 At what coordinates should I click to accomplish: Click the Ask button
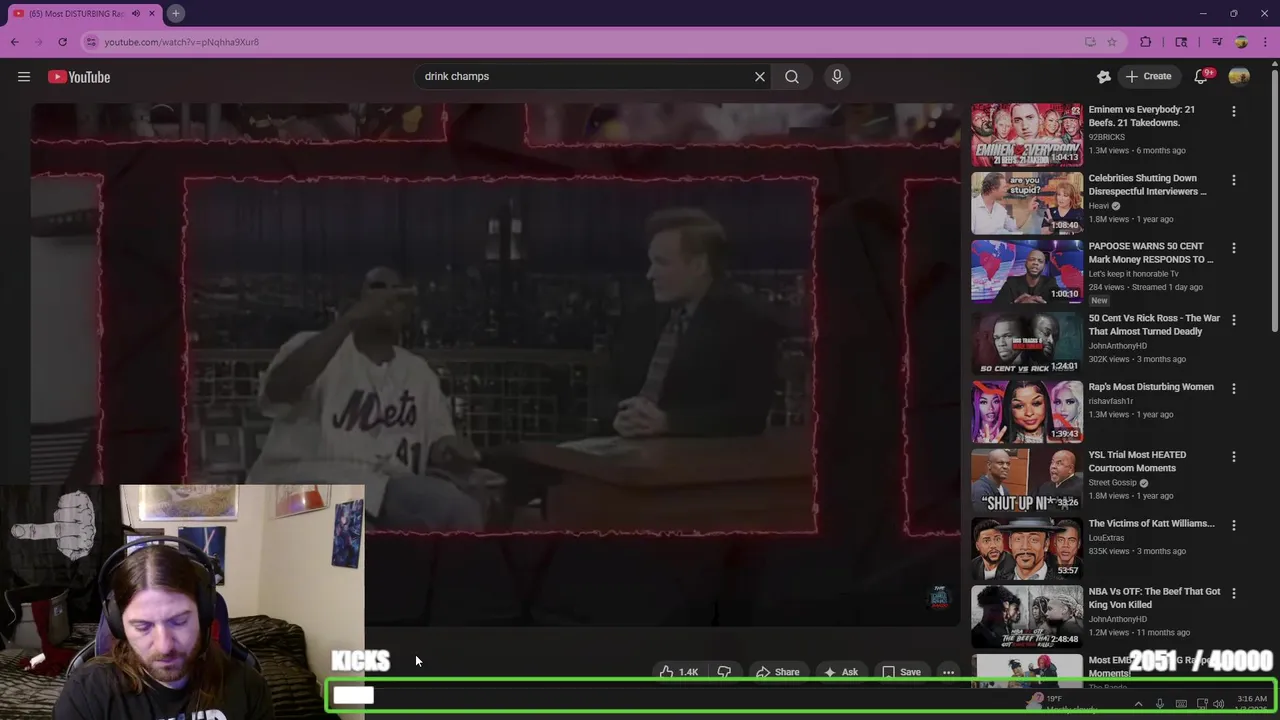click(x=841, y=672)
